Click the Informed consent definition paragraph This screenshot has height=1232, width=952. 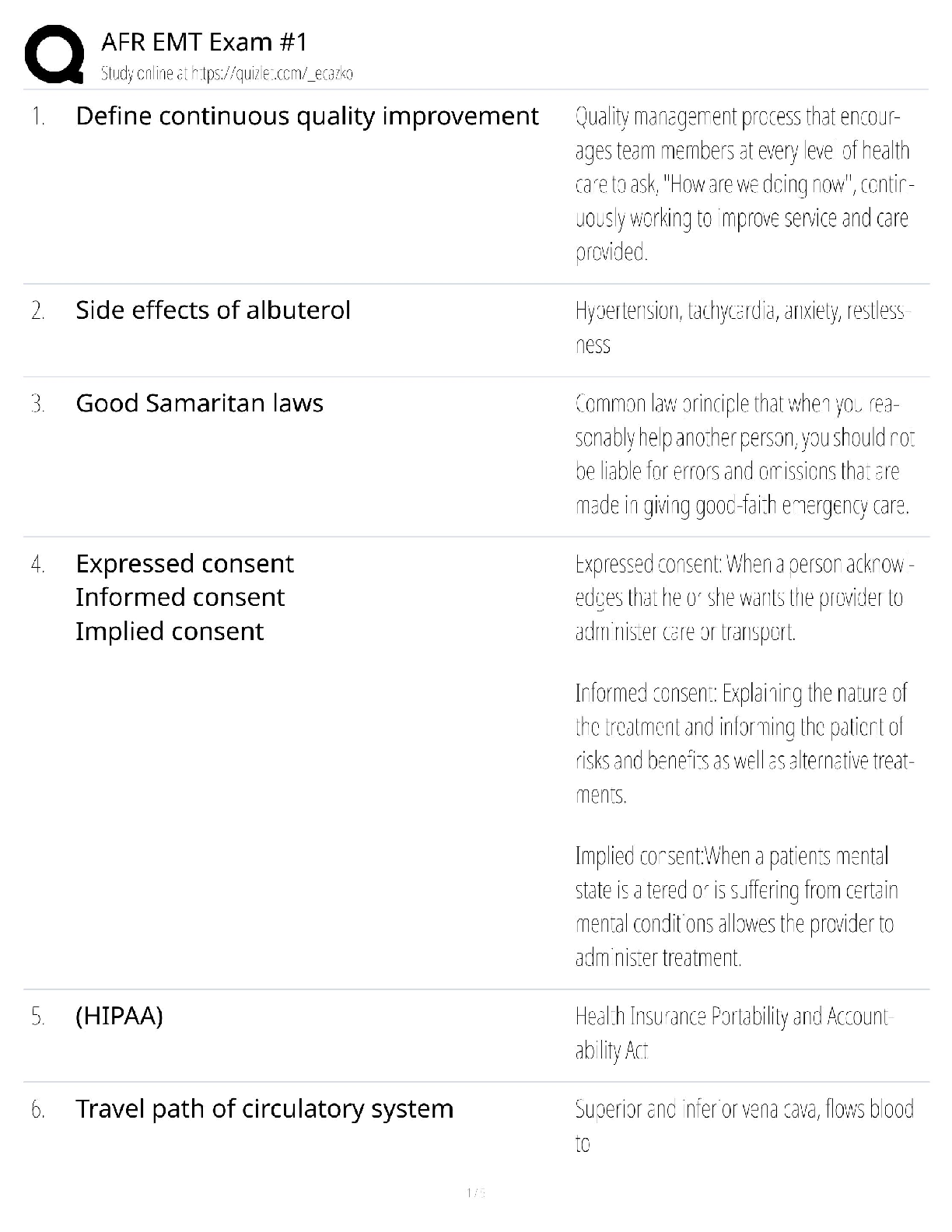pos(744,744)
